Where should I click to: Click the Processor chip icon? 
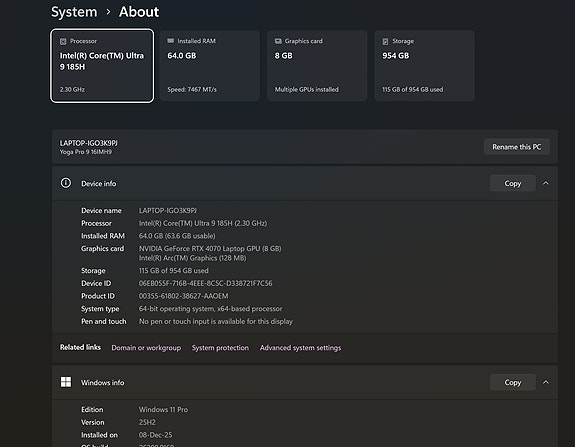(x=63, y=41)
